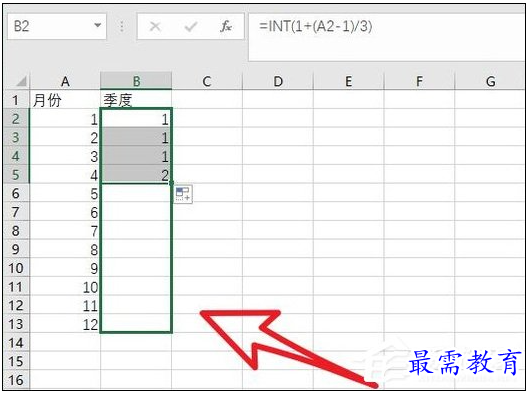This screenshot has width=530, height=394.
Task: Open Insert Function with the fx icon
Action: tap(225, 26)
